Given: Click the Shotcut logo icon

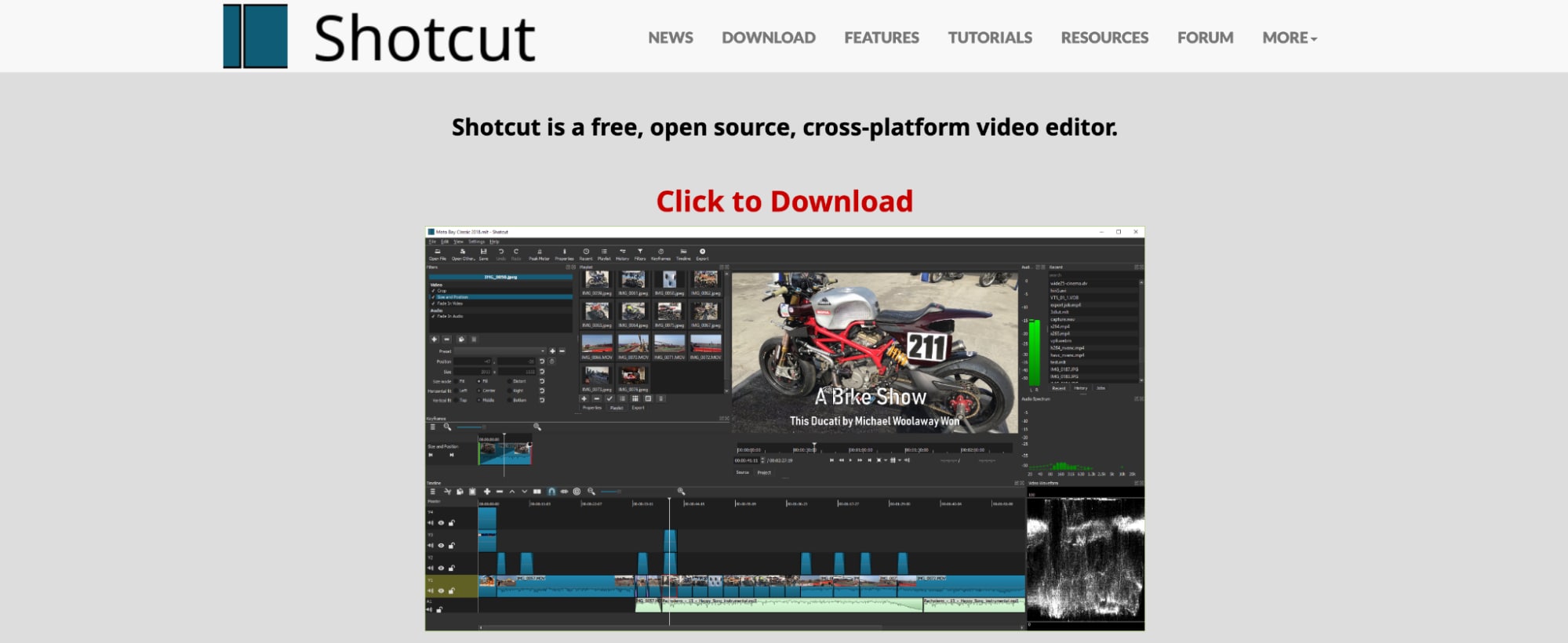Looking at the screenshot, I should click(x=255, y=36).
